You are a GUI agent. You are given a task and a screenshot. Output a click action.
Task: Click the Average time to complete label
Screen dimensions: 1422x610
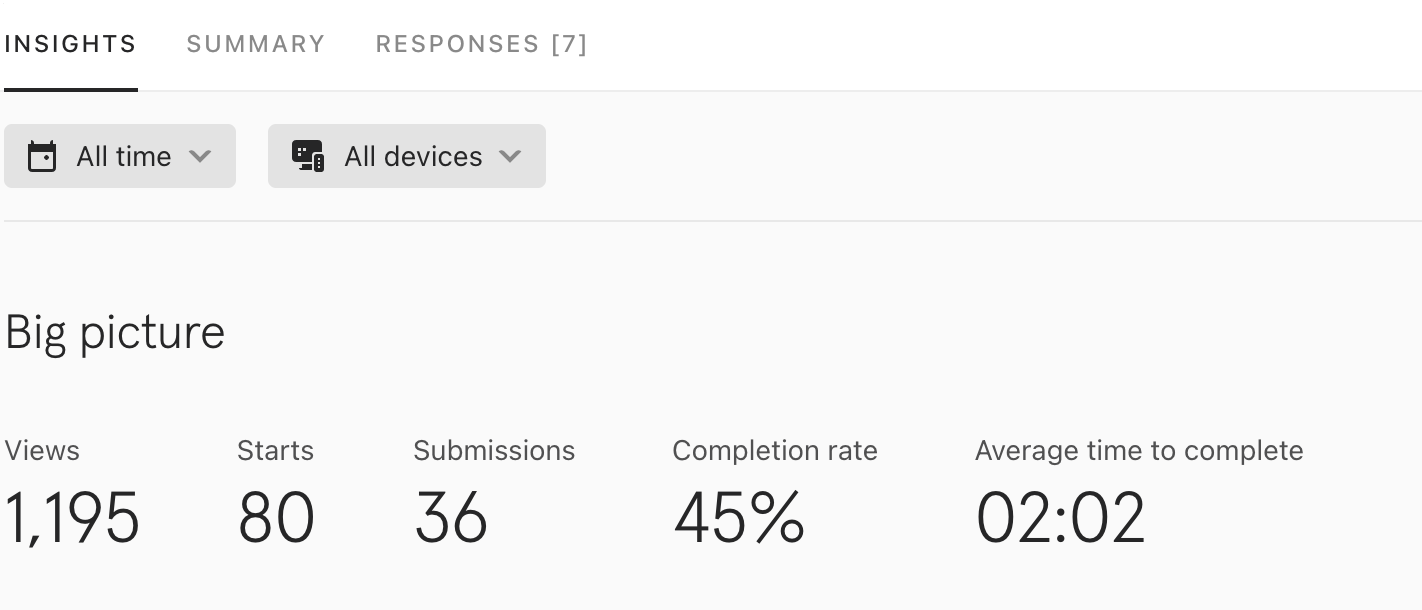pyautogui.click(x=1139, y=451)
